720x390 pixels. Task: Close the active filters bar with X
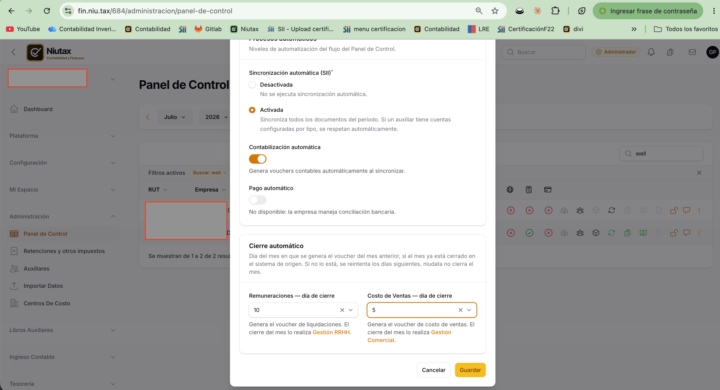point(699,173)
